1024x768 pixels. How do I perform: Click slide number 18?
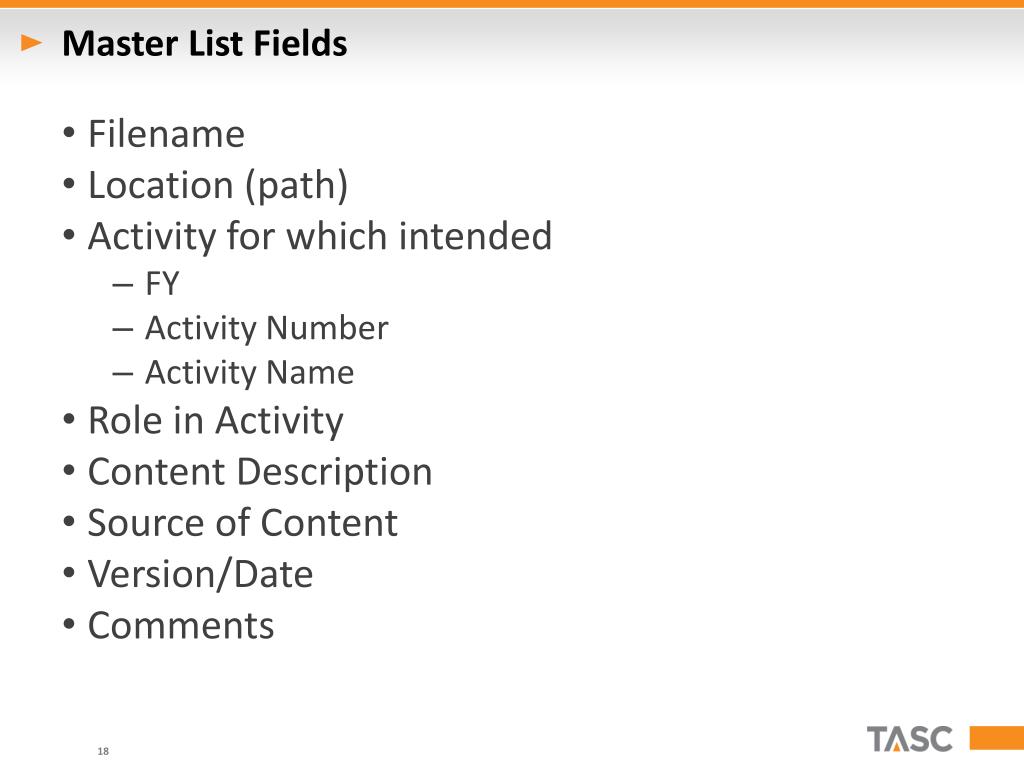point(103,751)
